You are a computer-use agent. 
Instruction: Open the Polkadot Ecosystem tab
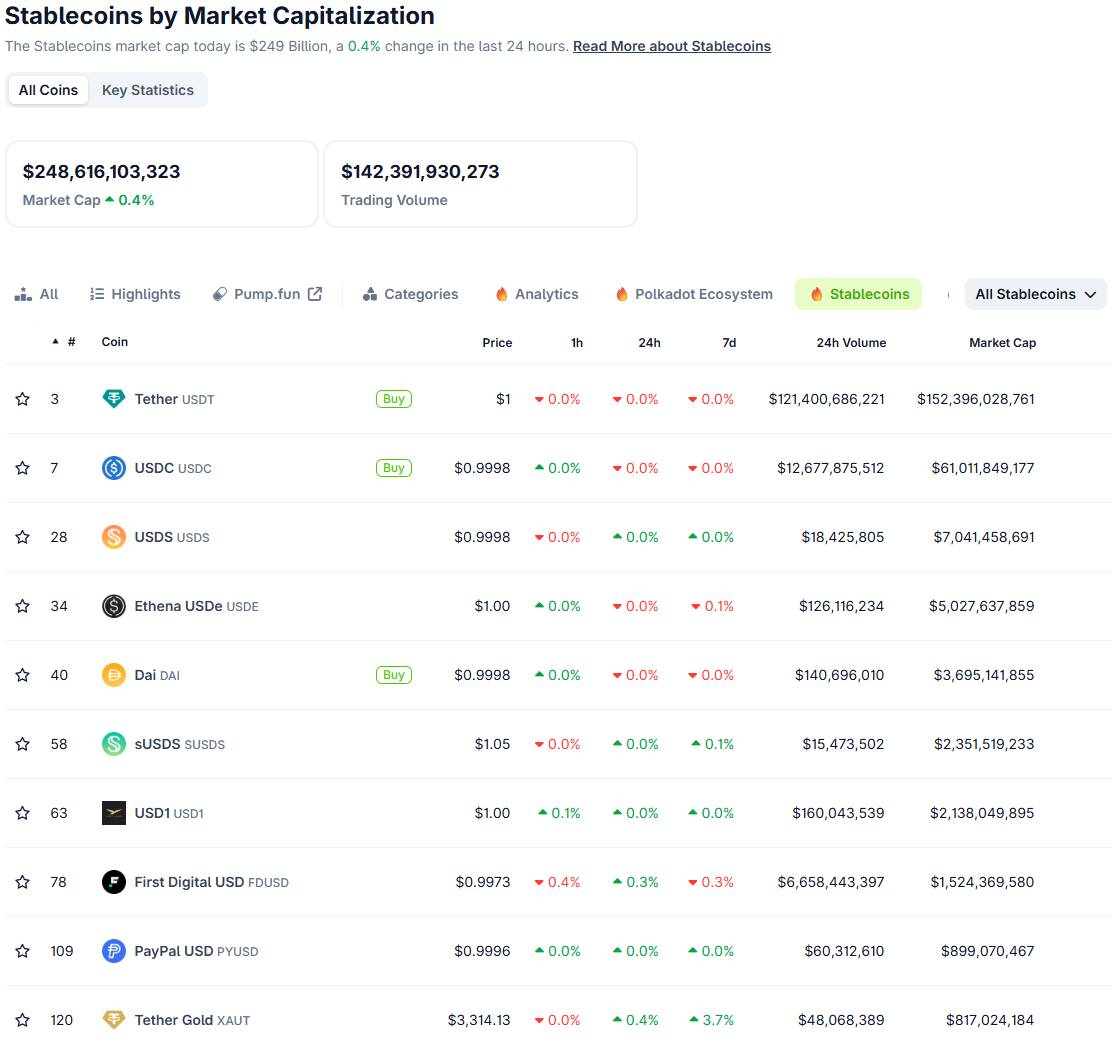pos(694,294)
